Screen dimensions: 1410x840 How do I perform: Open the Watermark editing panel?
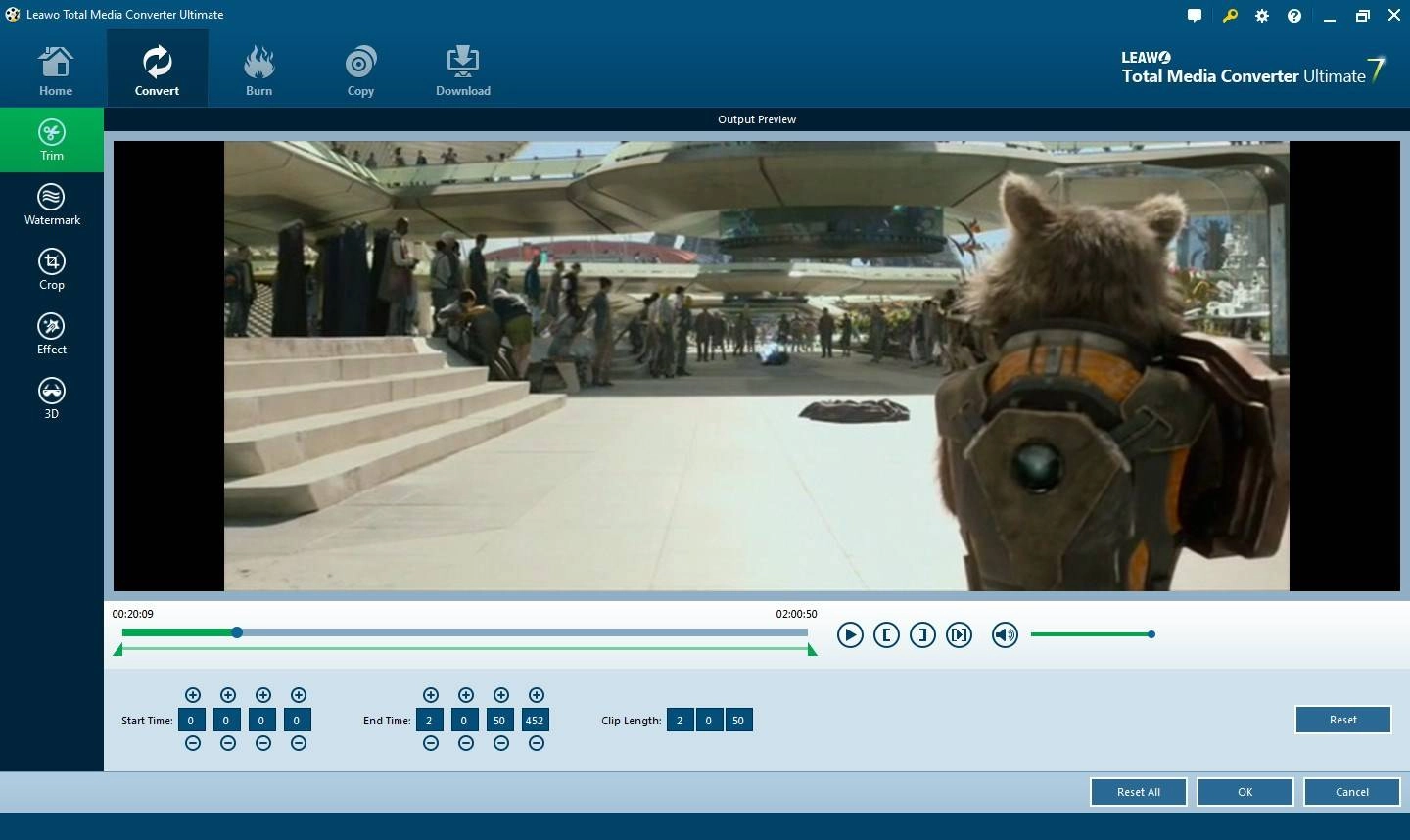[x=52, y=205]
